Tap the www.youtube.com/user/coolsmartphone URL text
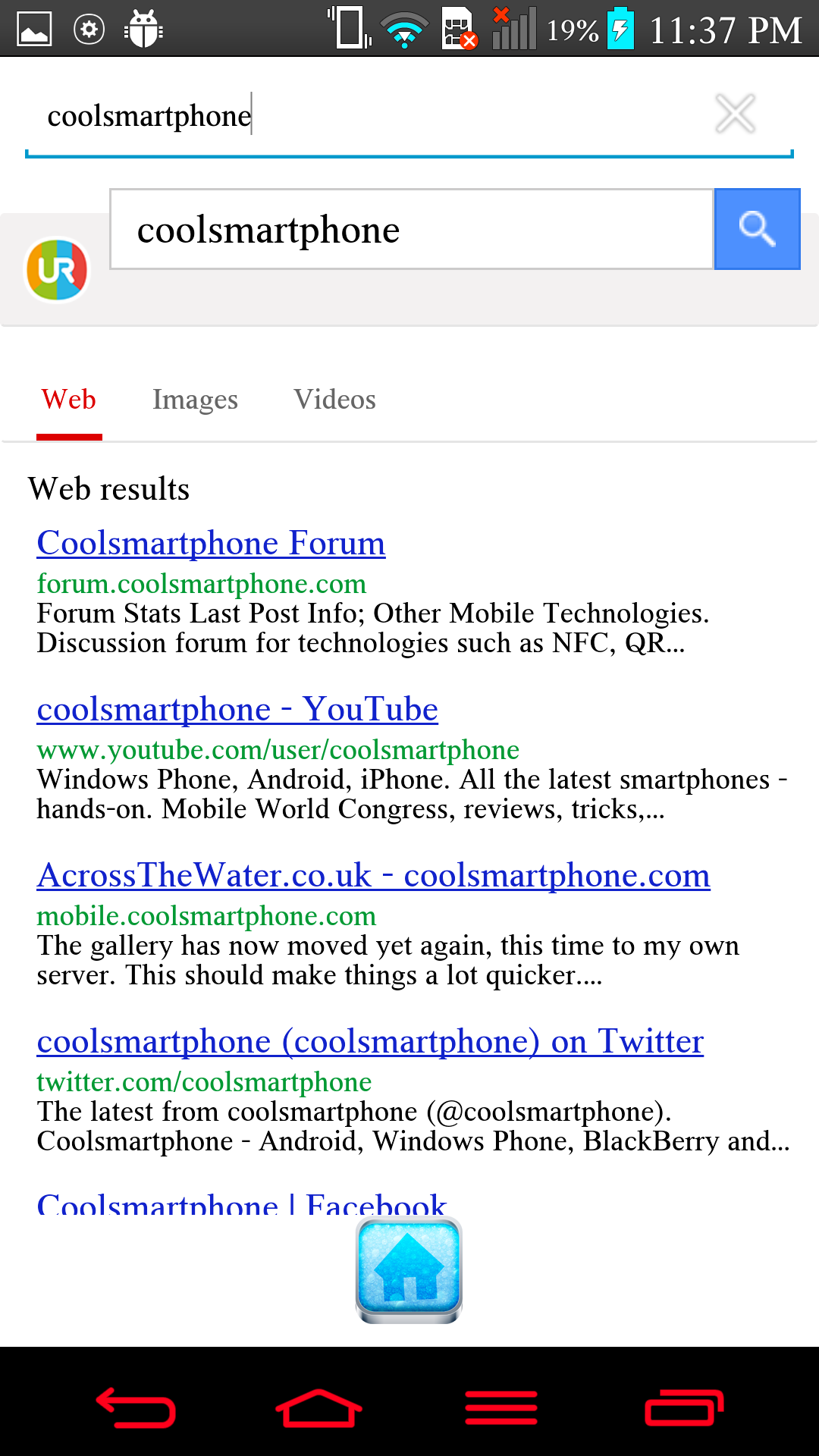This screenshot has height=1456, width=819. point(278,750)
